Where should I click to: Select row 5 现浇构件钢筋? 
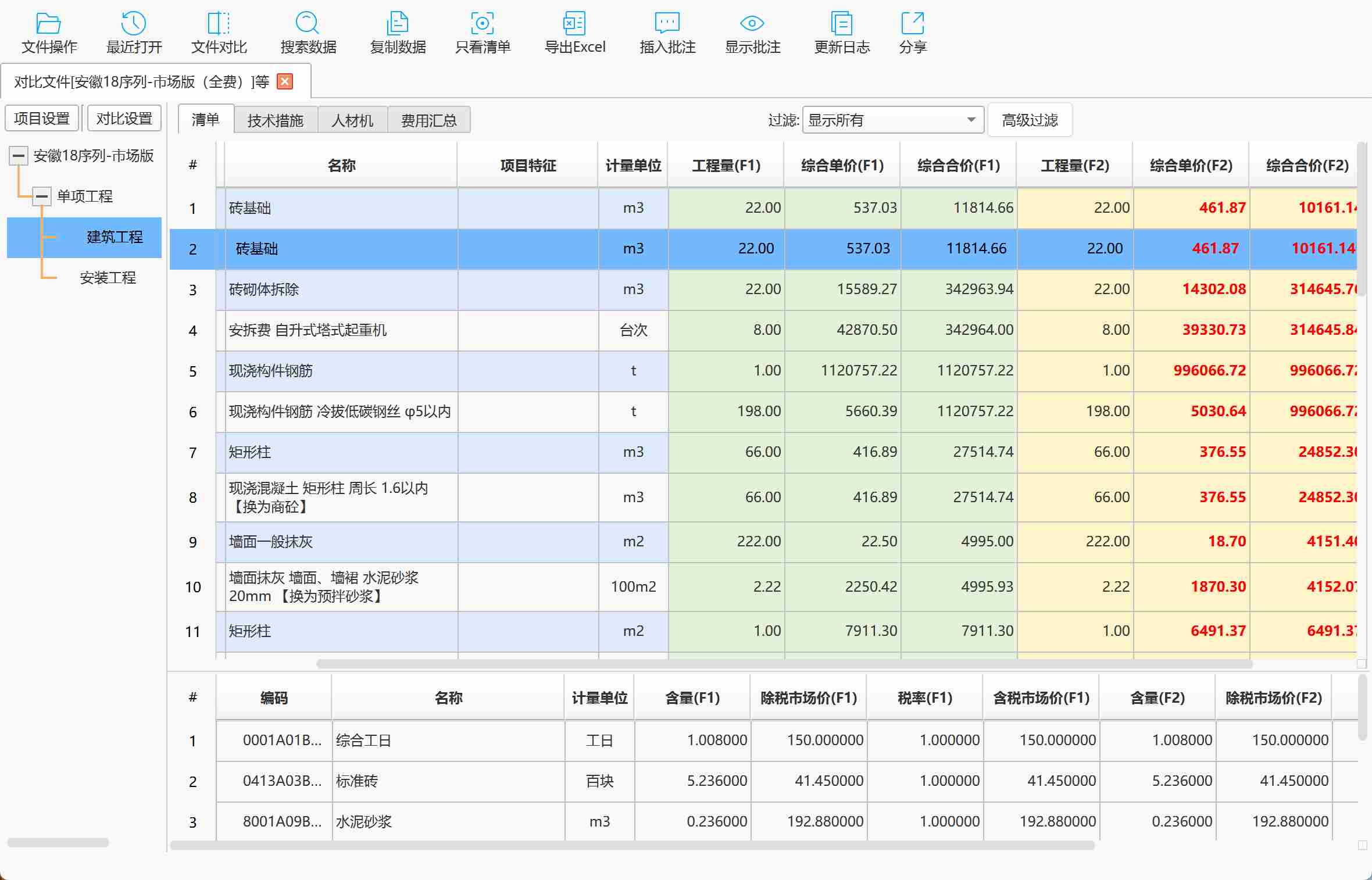pos(763,371)
